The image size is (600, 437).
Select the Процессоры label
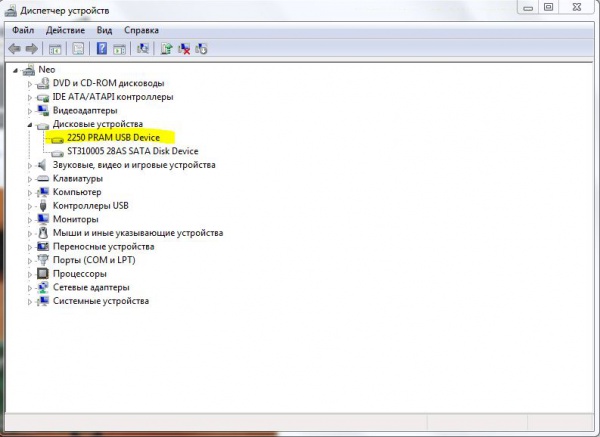pos(80,274)
